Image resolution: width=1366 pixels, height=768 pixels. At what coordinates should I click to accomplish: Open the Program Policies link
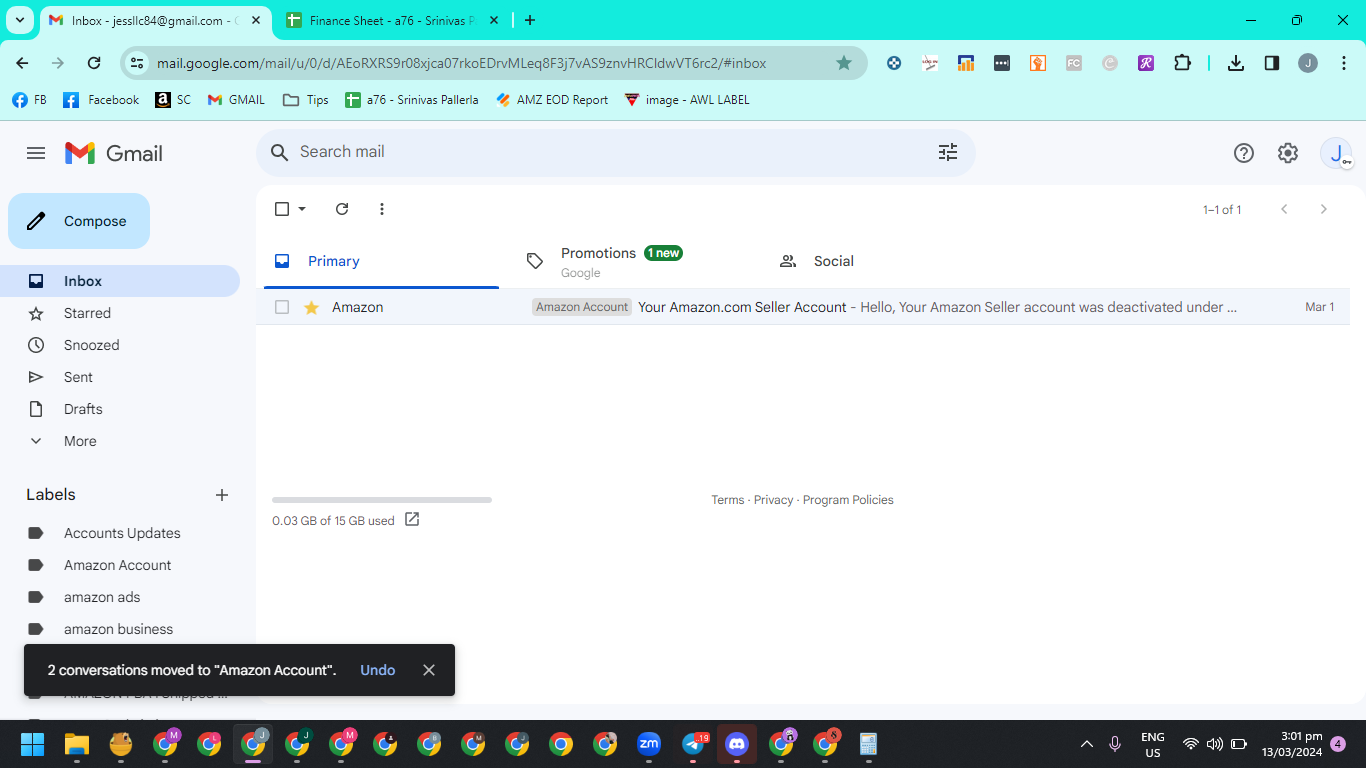click(848, 500)
